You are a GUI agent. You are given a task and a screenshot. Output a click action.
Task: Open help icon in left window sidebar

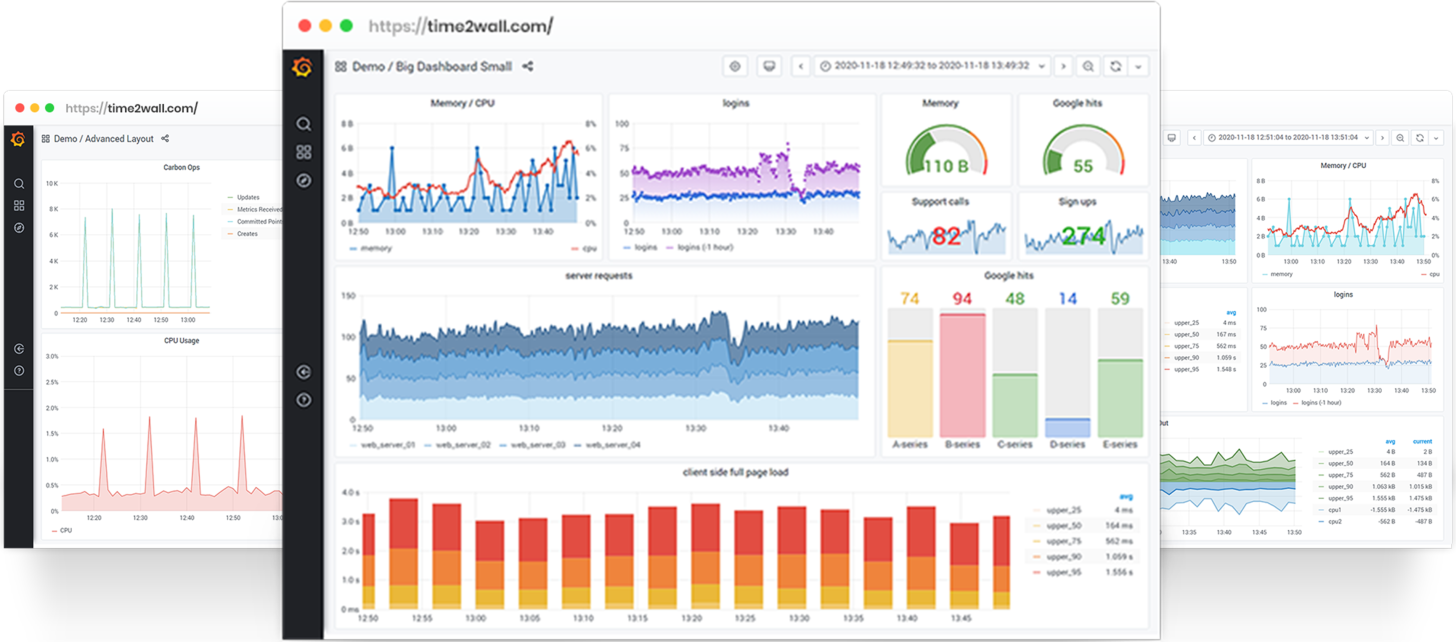(19, 371)
